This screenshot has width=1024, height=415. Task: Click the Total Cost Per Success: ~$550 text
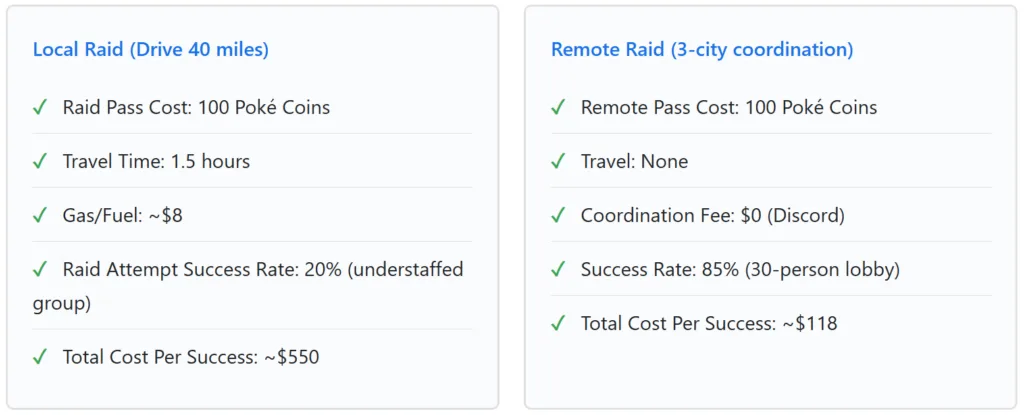coord(190,357)
